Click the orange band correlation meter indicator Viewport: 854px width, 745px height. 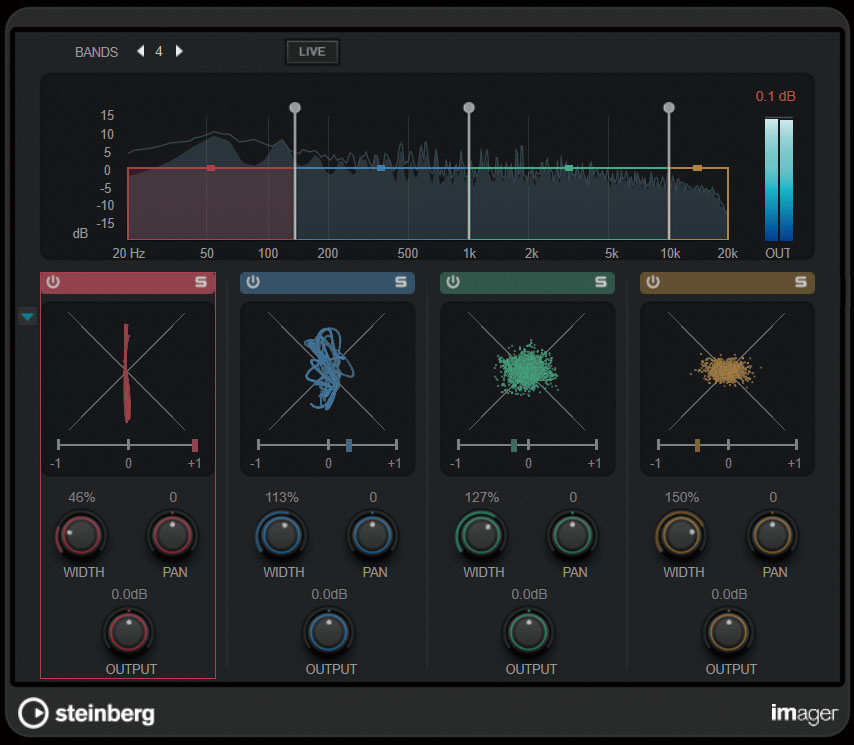tap(697, 445)
